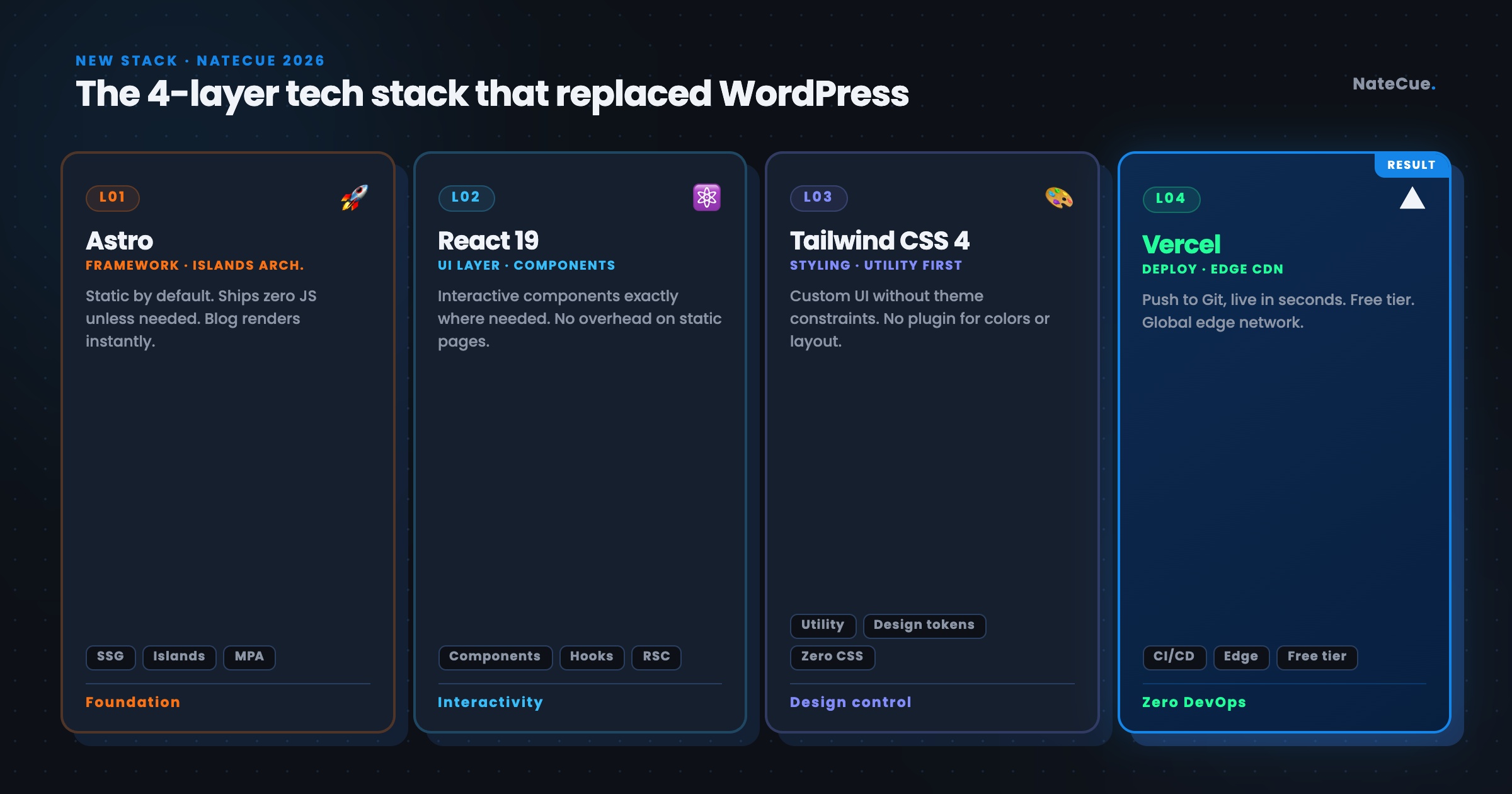Click the main headline about replacing WordPress
Viewport: 1512px width, 794px height.
[x=492, y=94]
